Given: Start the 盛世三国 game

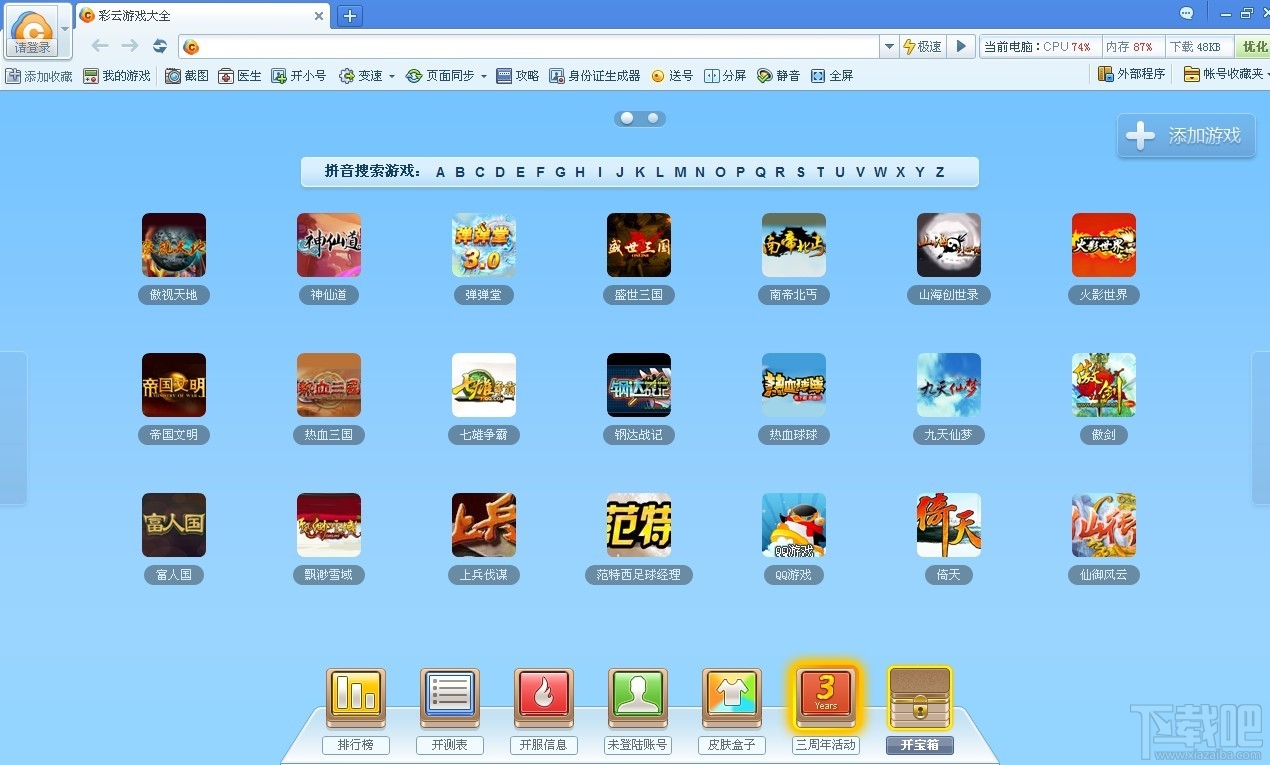Looking at the screenshot, I should [639, 245].
